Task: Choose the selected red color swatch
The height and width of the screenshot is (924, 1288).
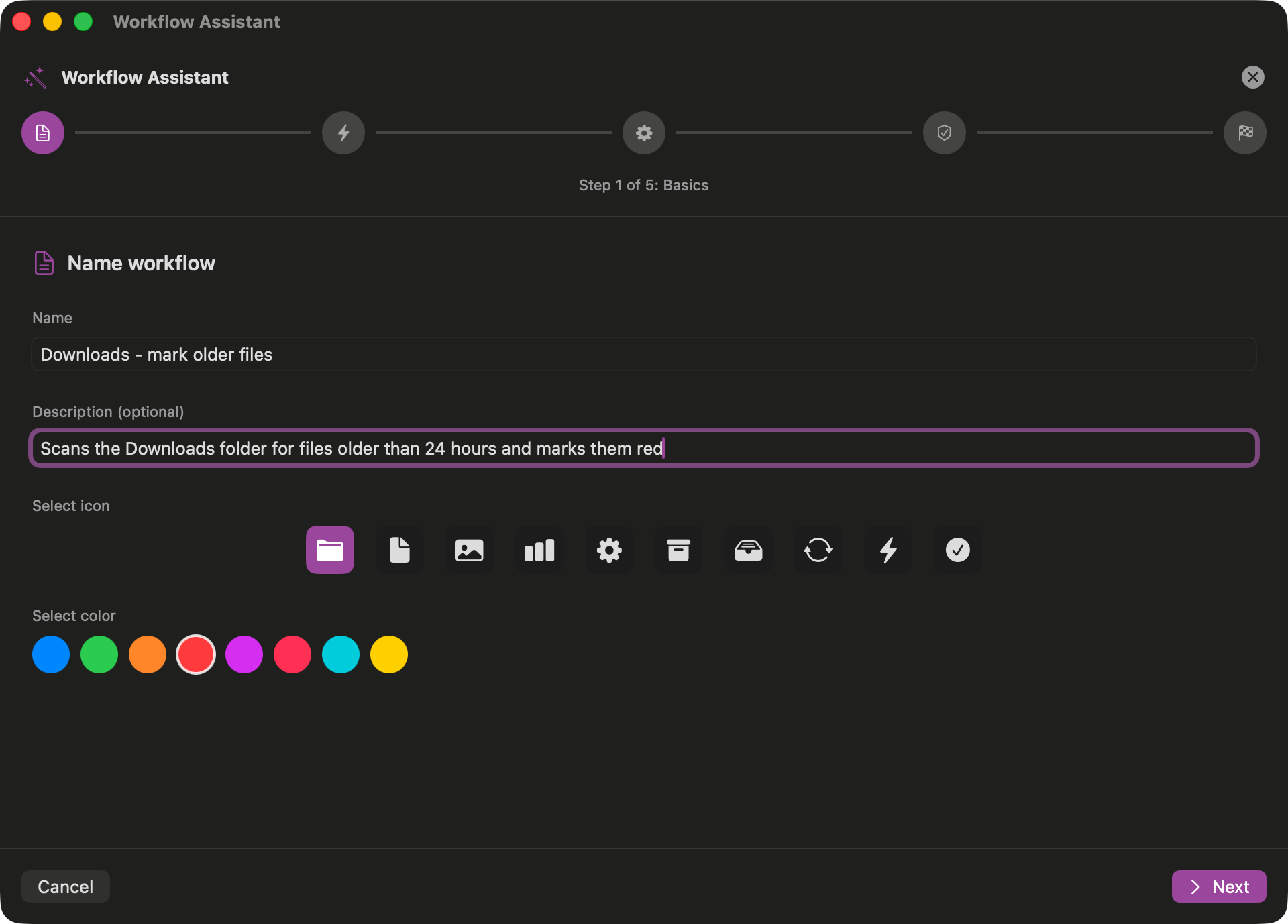Action: click(x=196, y=654)
